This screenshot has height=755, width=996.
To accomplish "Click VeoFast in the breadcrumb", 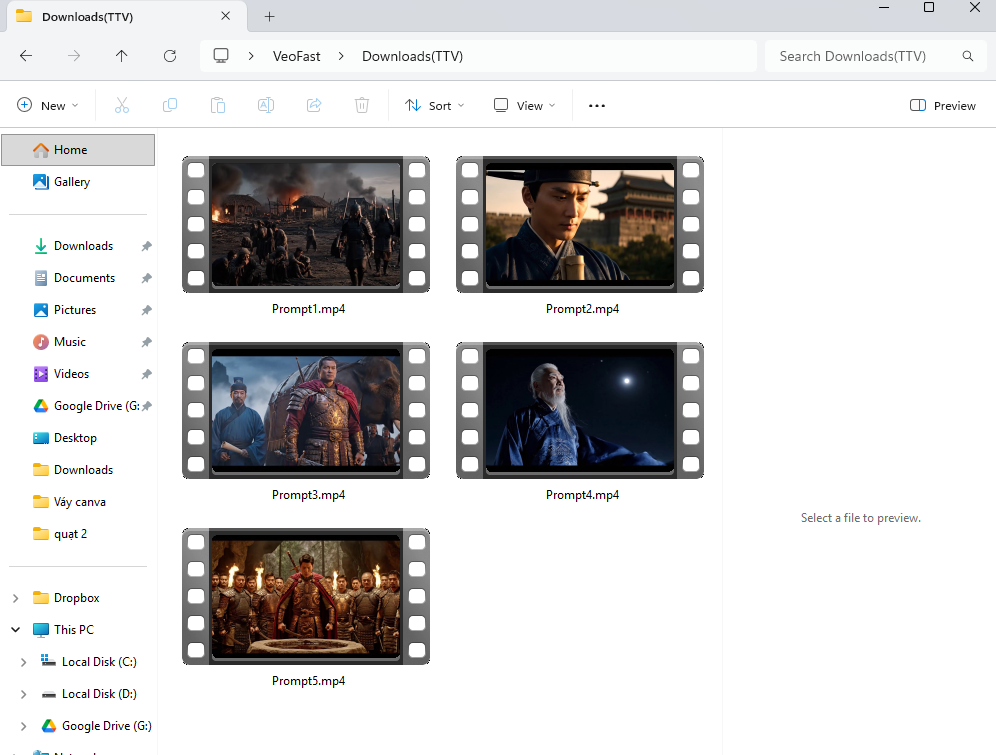I will click(297, 56).
